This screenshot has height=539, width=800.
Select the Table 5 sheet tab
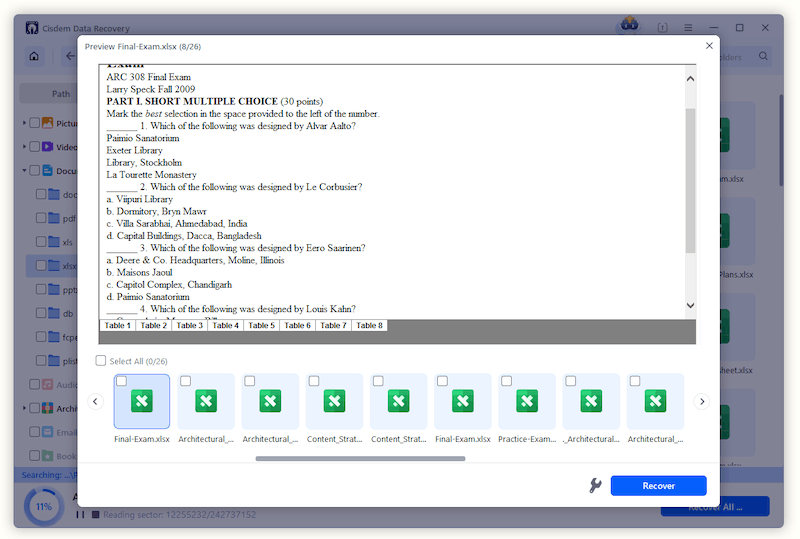(x=261, y=326)
